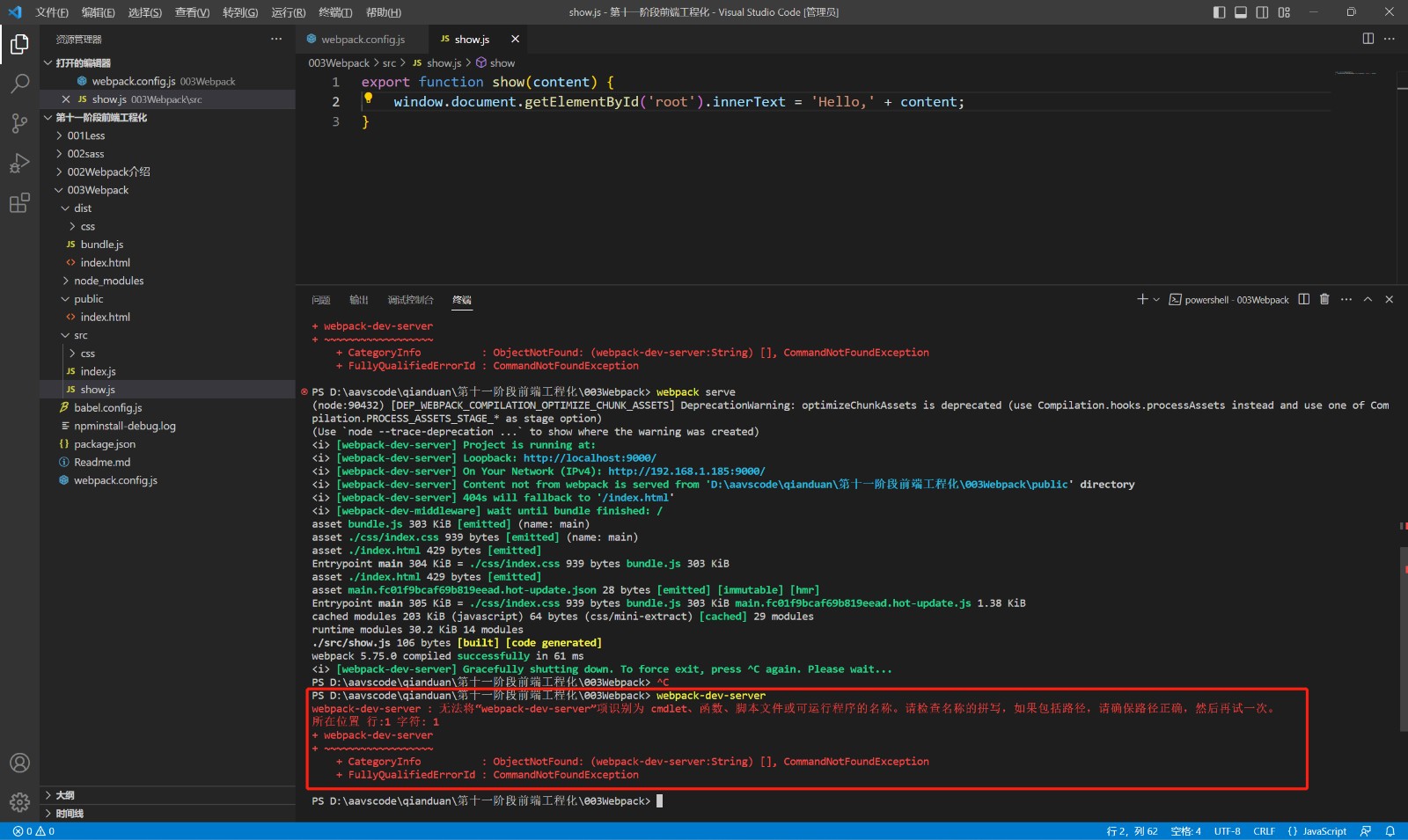Open the Accounts menu icon
The height and width of the screenshot is (840, 1408).
[19, 763]
